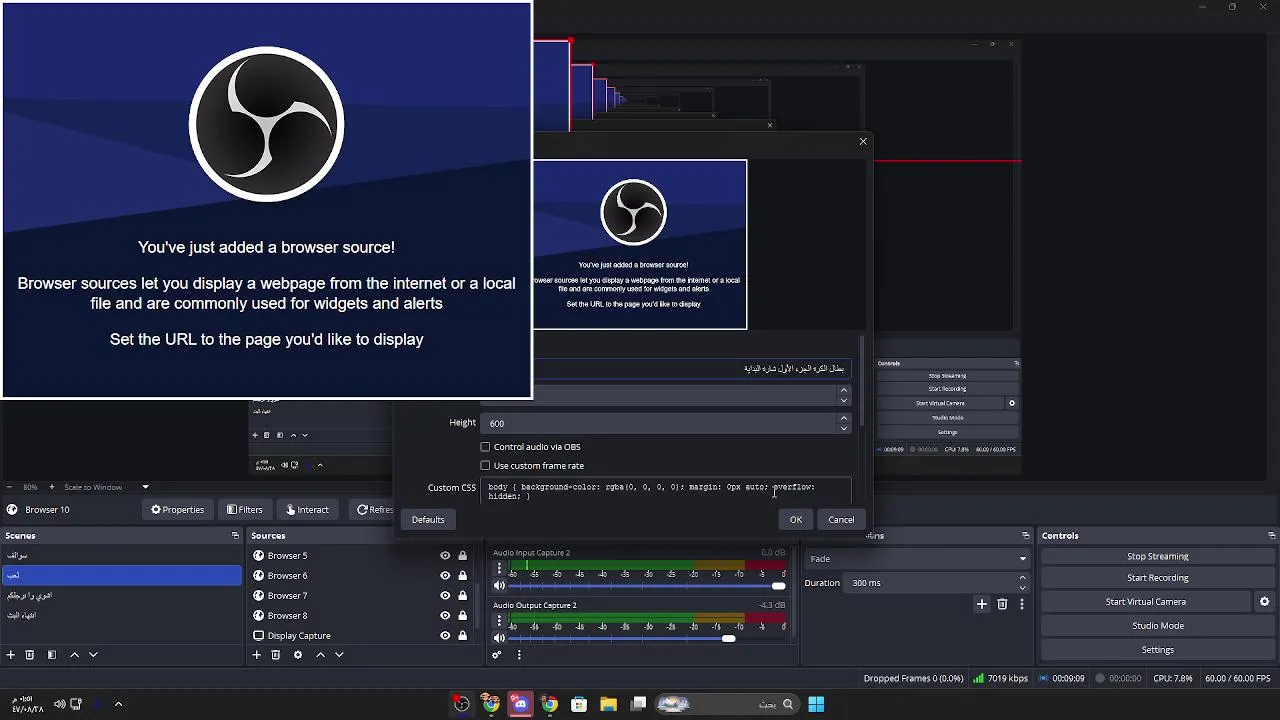
Task: Click Defaults button in properties dialog
Action: click(x=428, y=520)
